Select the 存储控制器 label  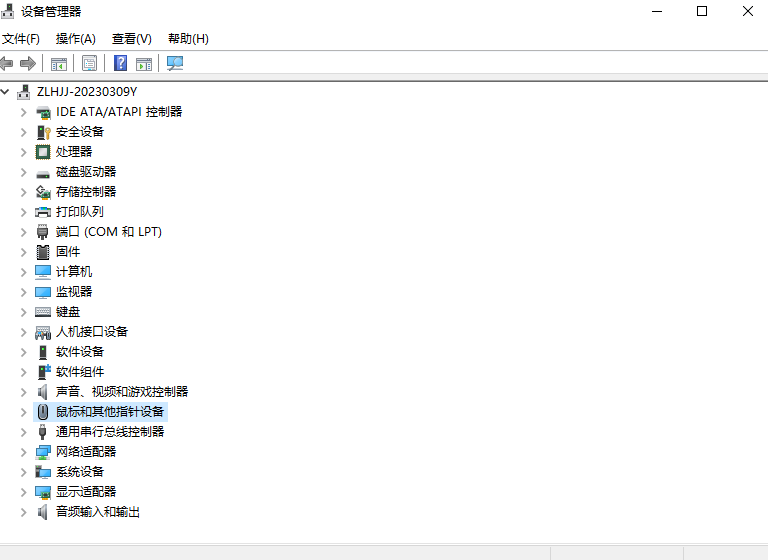[86, 192]
